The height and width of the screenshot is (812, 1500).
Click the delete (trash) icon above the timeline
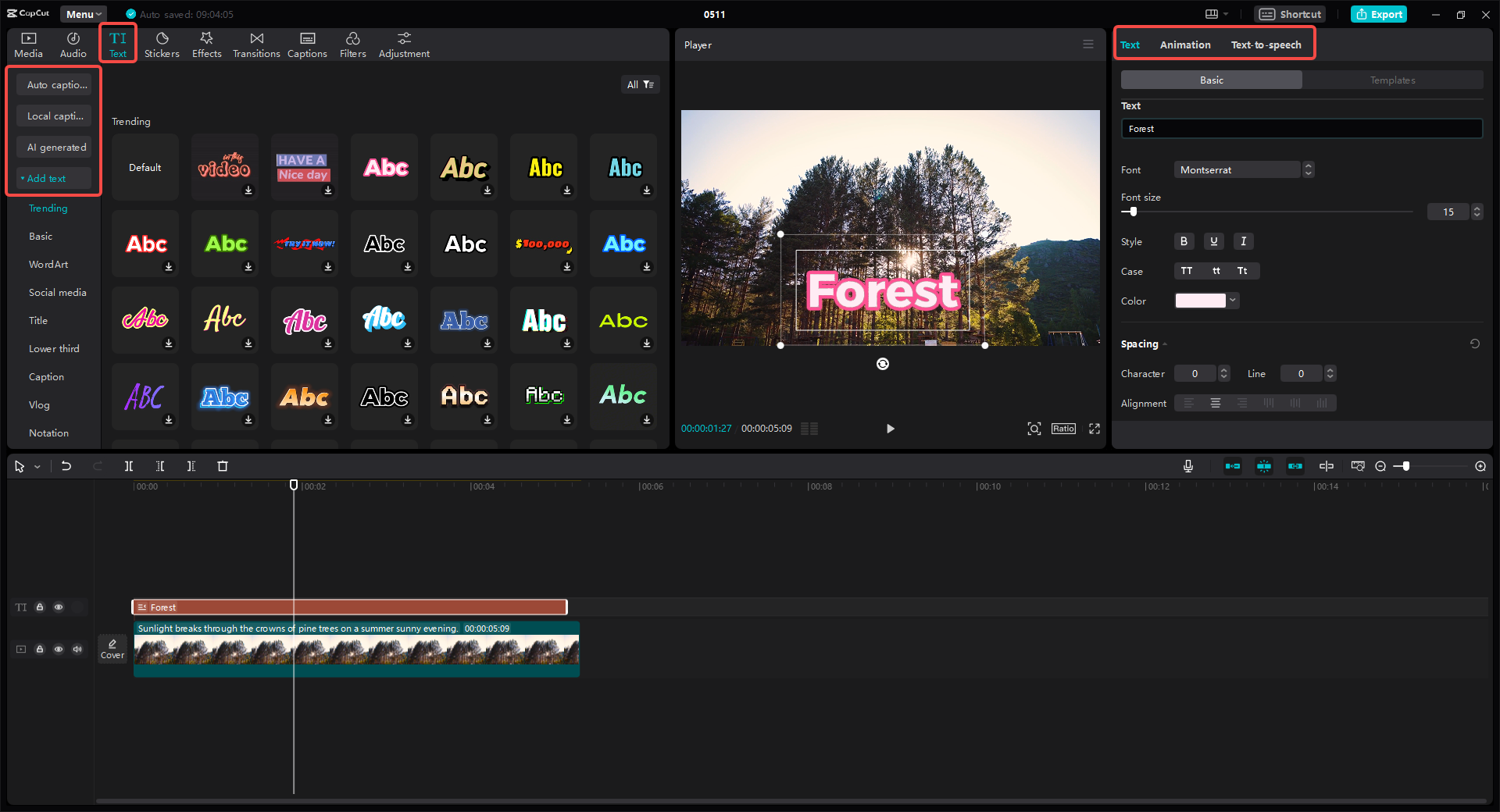[x=223, y=466]
